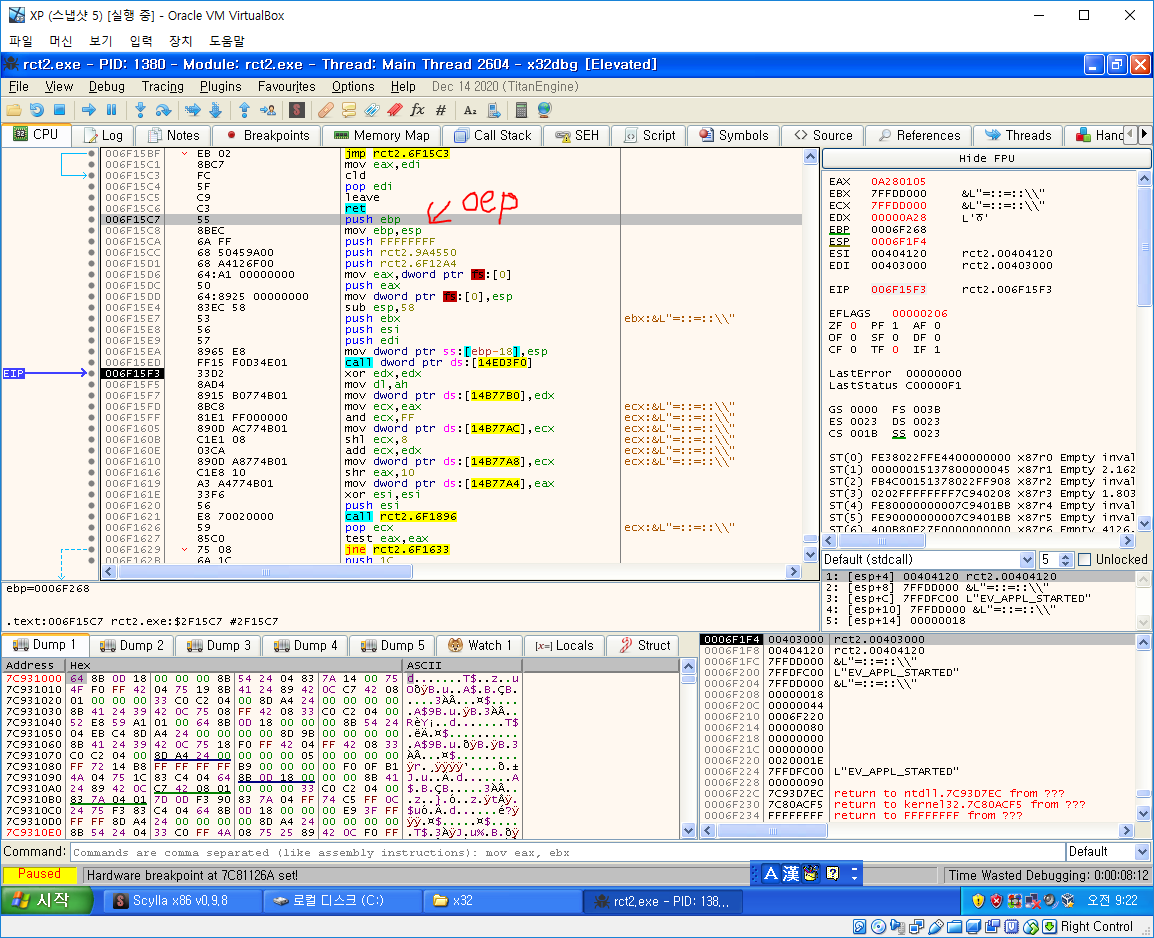Click the Windows Security Alert tray icon
1154x938 pixels.
point(996,900)
